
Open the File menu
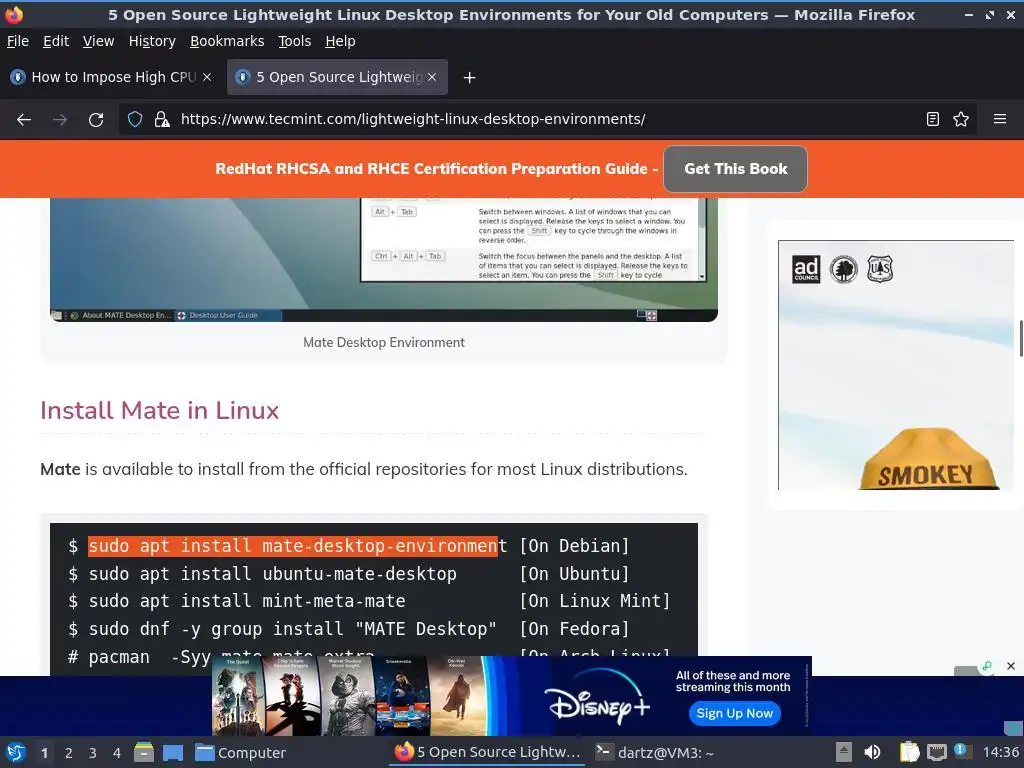click(x=18, y=41)
